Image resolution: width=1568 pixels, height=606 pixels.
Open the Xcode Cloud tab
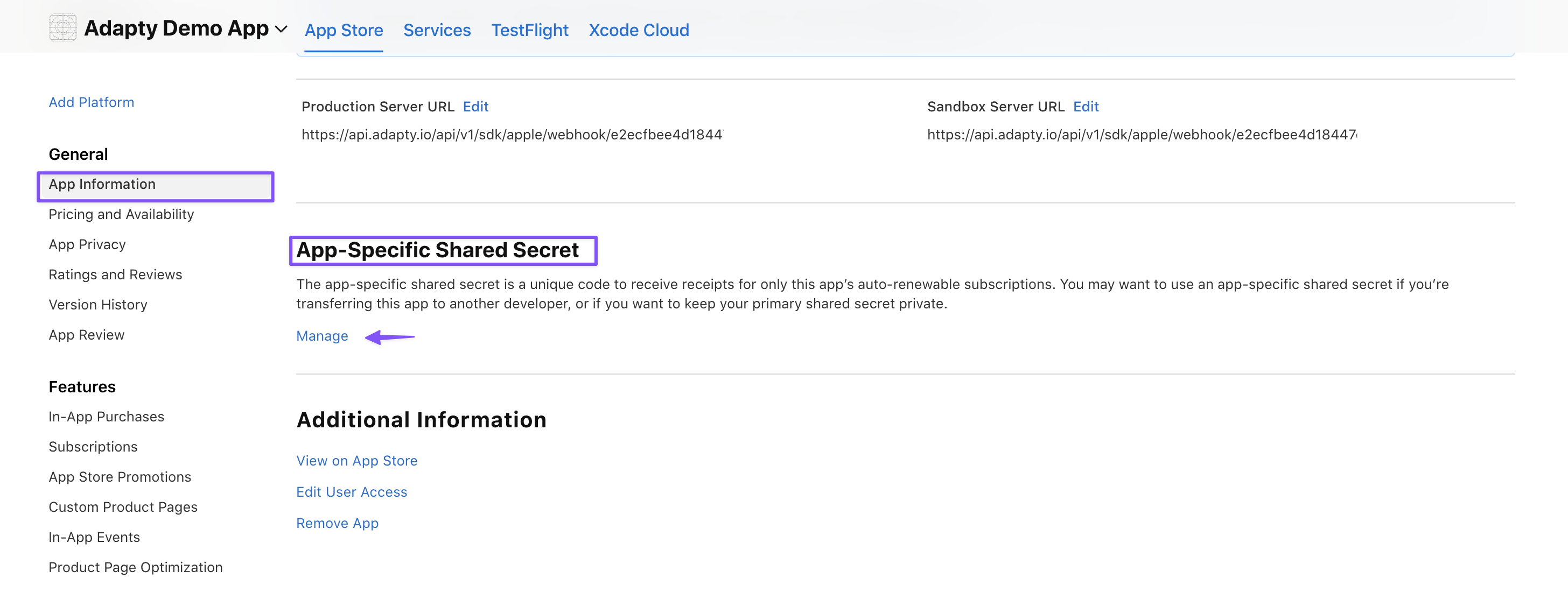(638, 31)
